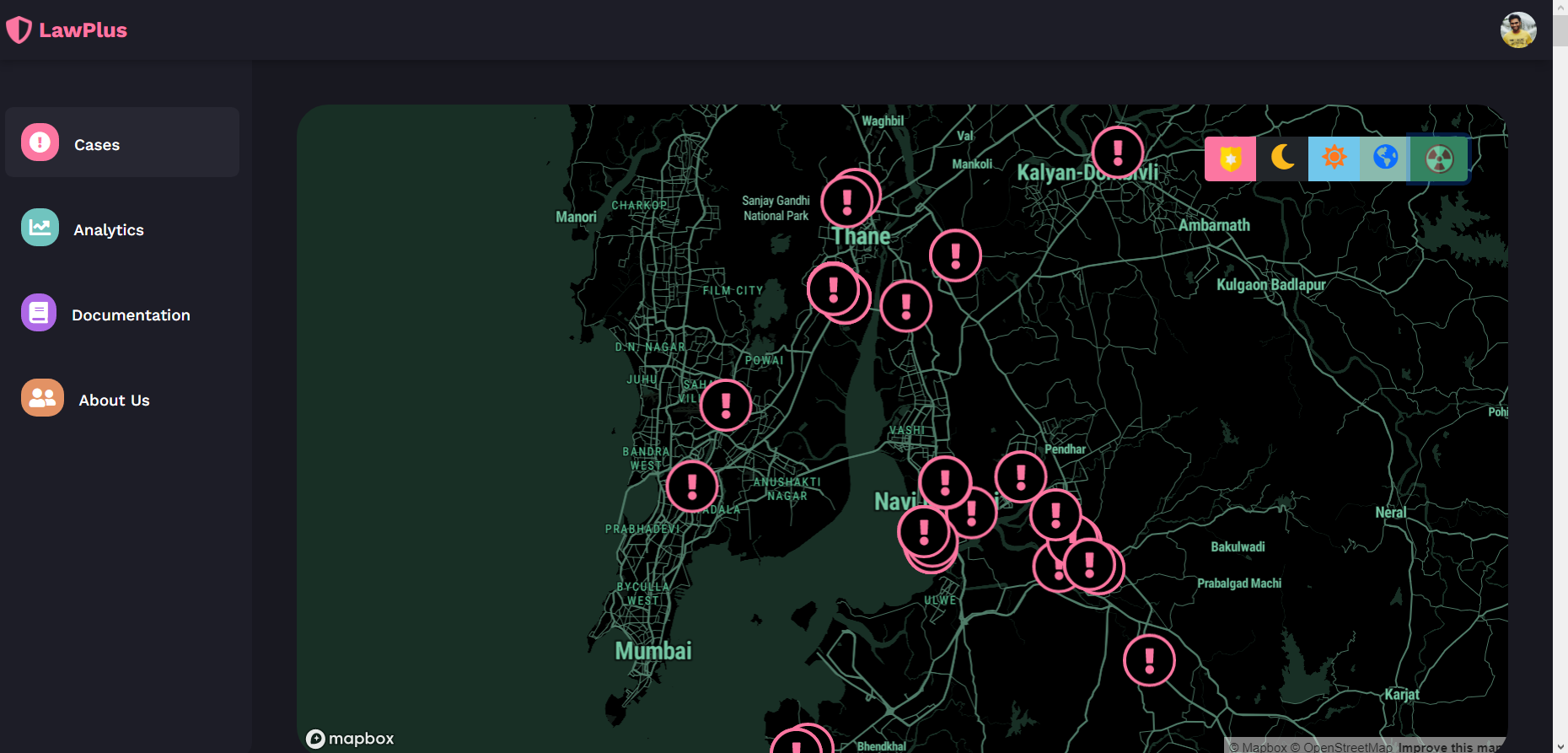Click the purple Documentation book icon

pos(39,313)
